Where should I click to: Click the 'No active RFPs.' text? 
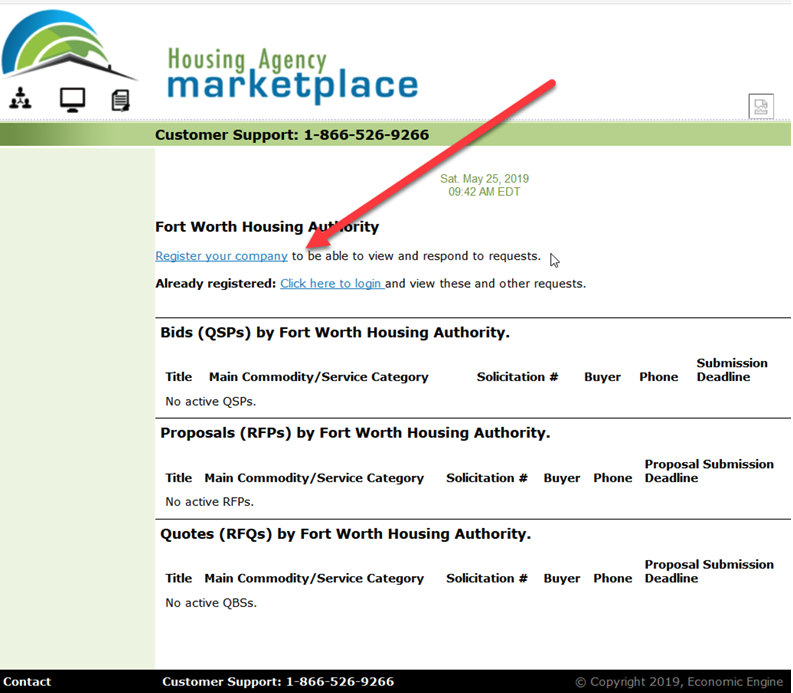click(x=209, y=502)
